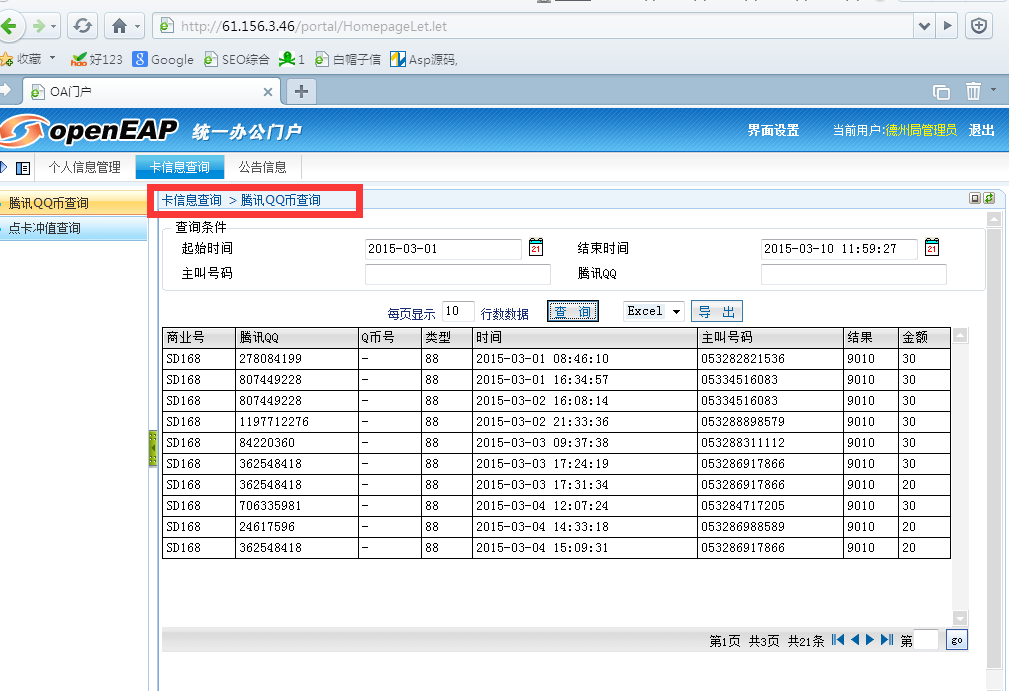Open the 公告信息 tab

(x=263, y=167)
